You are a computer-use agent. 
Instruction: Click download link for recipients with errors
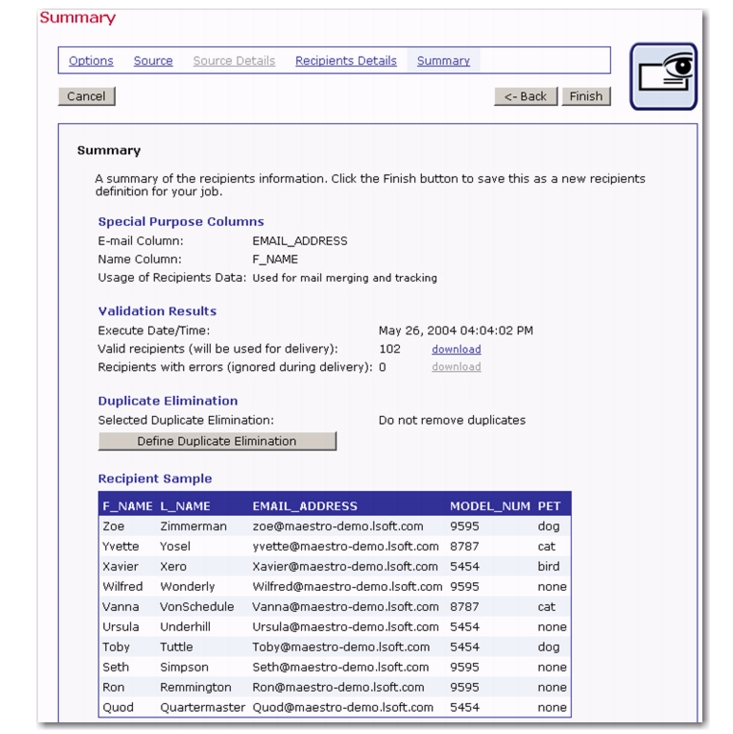click(456, 367)
